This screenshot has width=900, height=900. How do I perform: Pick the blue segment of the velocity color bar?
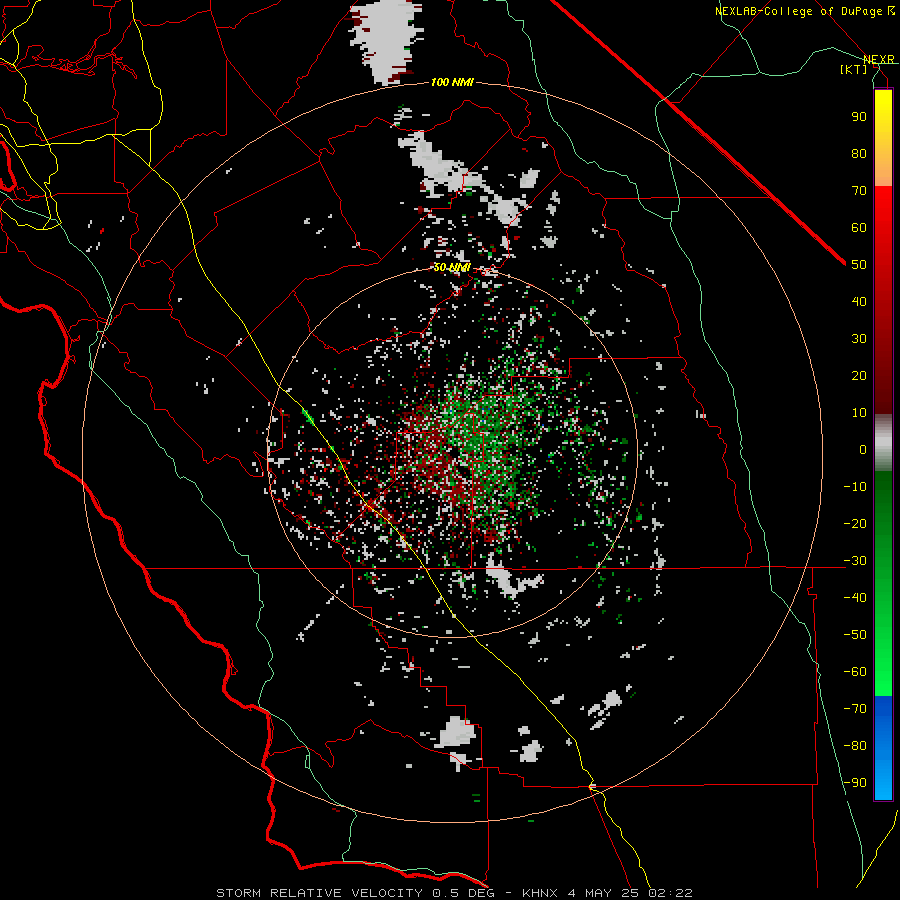pos(883,747)
